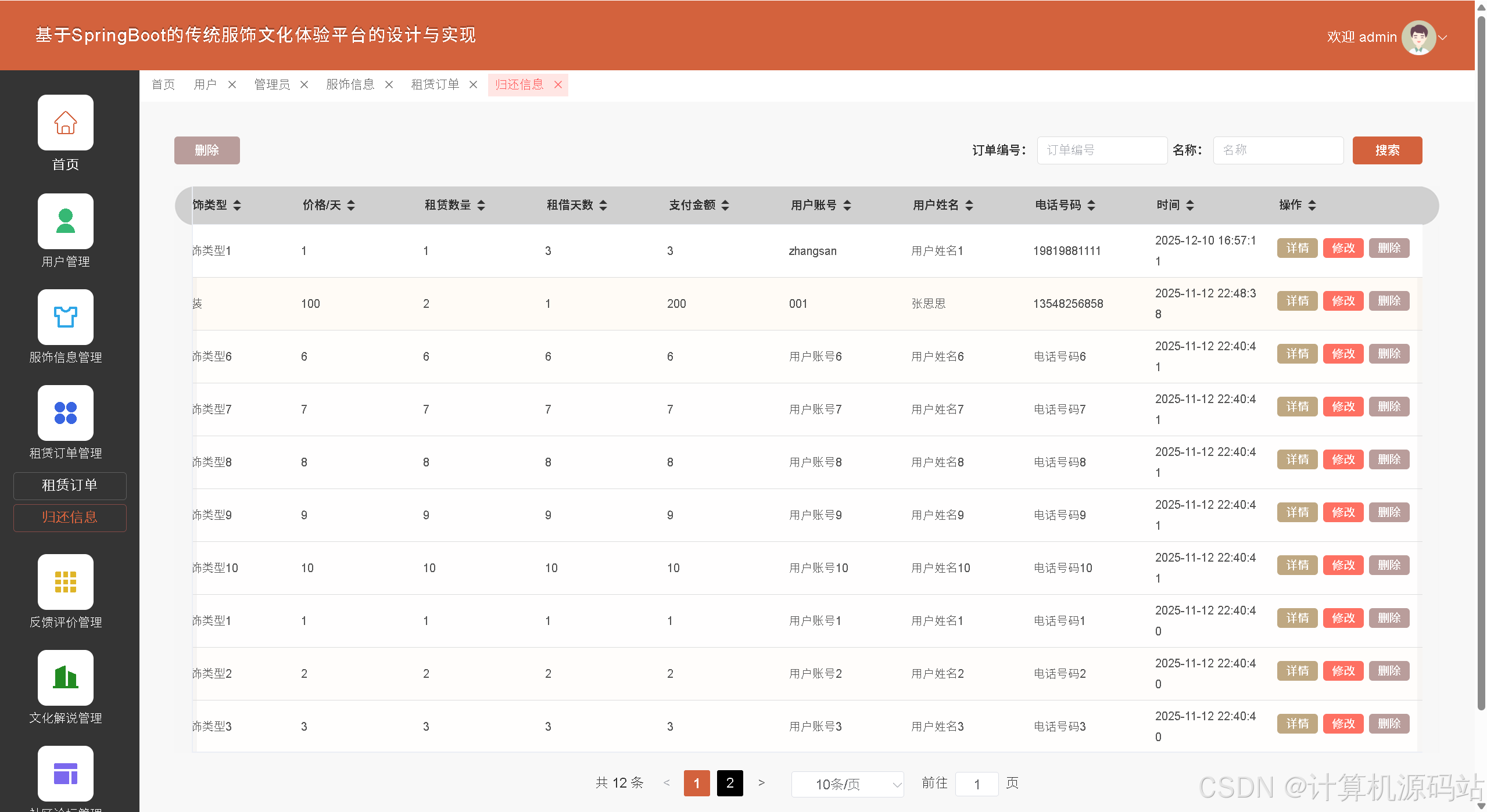Open the 10条/页 page size dropdown
The height and width of the screenshot is (812, 1487).
tap(847, 784)
